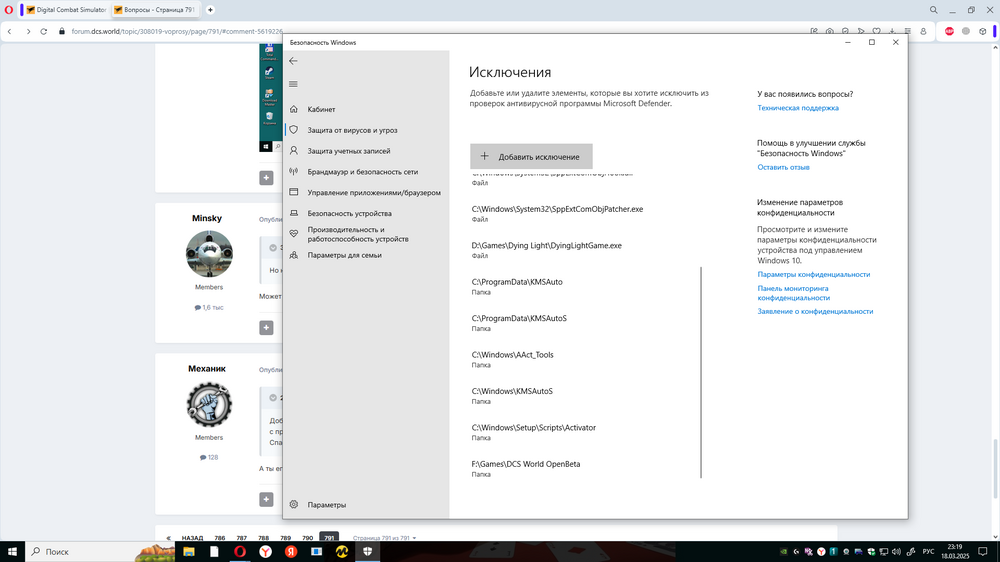
Task: Switch to Digital Combat Simulator browser tab
Action: 66,10
